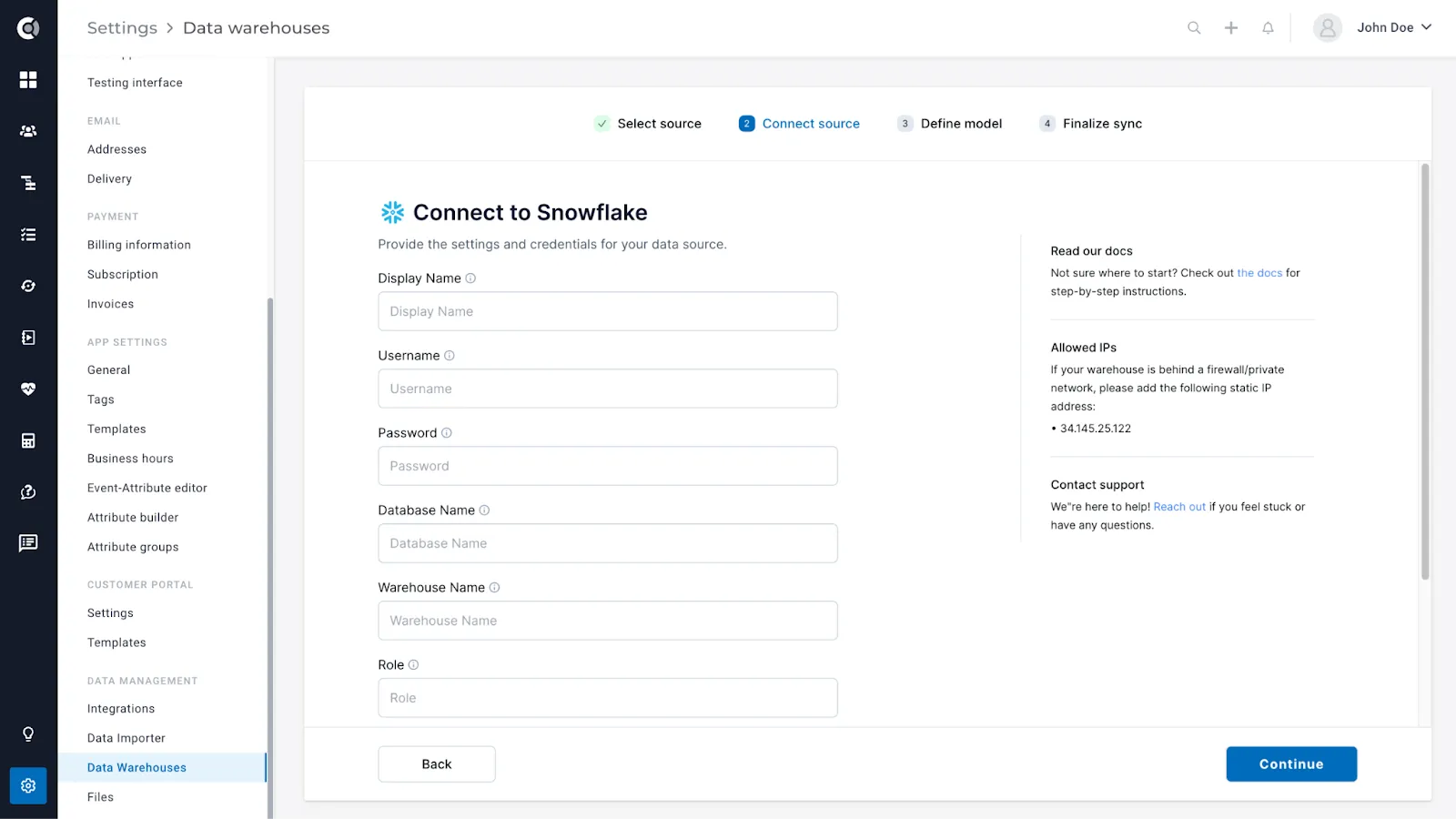The image size is (1456, 819).
Task: Click the search magnifier icon
Action: 1194,28
